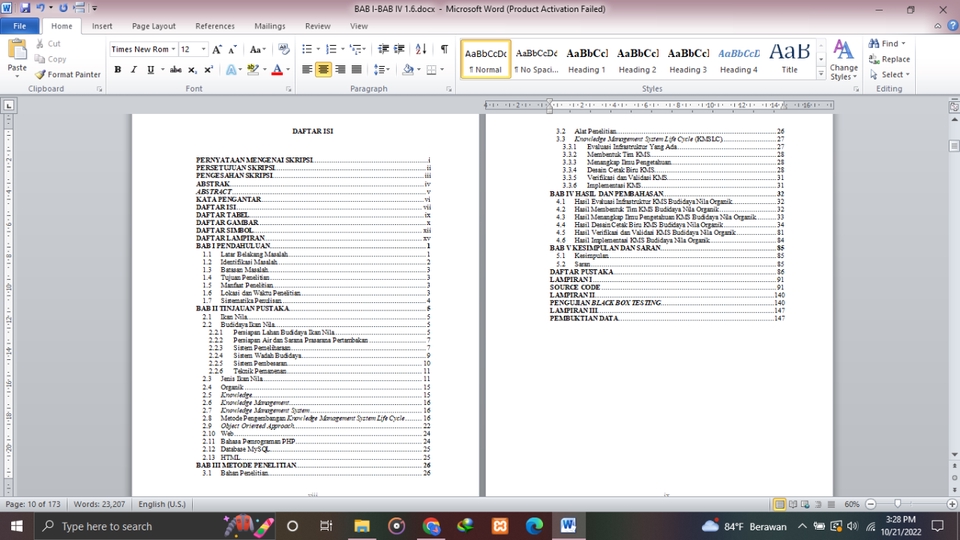Open the Font dialog launcher
The width and height of the screenshot is (960, 540).
tap(288, 89)
